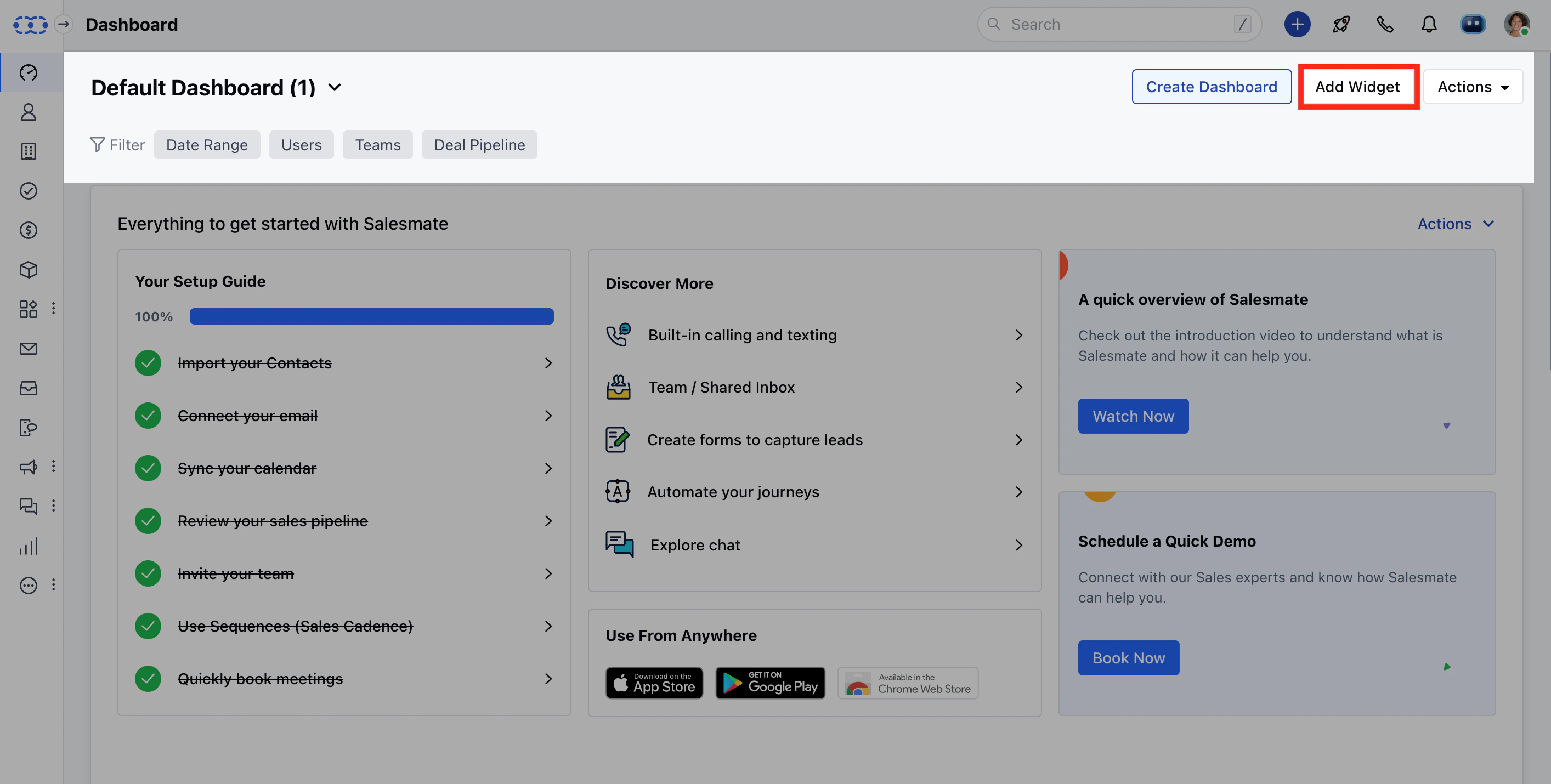Expand Automate your journeys chevron
The width and height of the screenshot is (1551, 784).
(x=1019, y=492)
